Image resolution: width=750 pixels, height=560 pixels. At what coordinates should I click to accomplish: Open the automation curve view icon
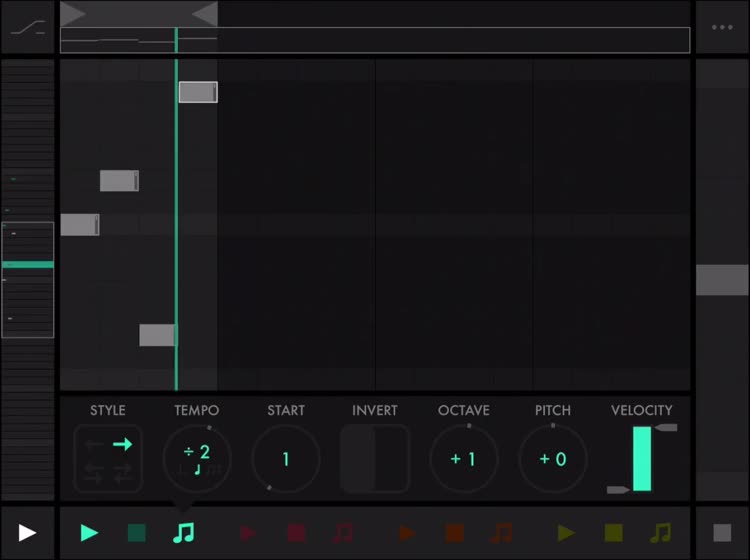coord(28,28)
